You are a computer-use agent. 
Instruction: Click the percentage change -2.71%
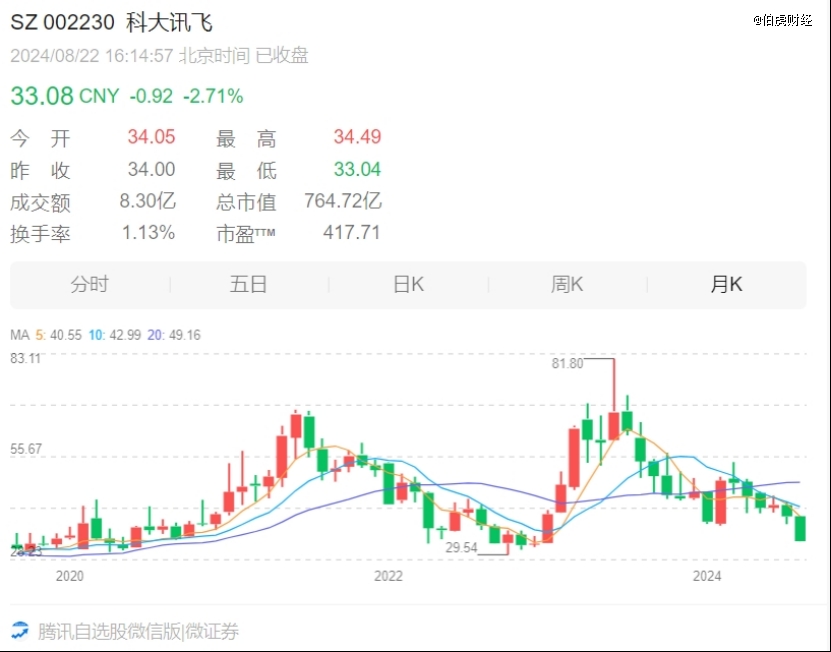click(213, 96)
